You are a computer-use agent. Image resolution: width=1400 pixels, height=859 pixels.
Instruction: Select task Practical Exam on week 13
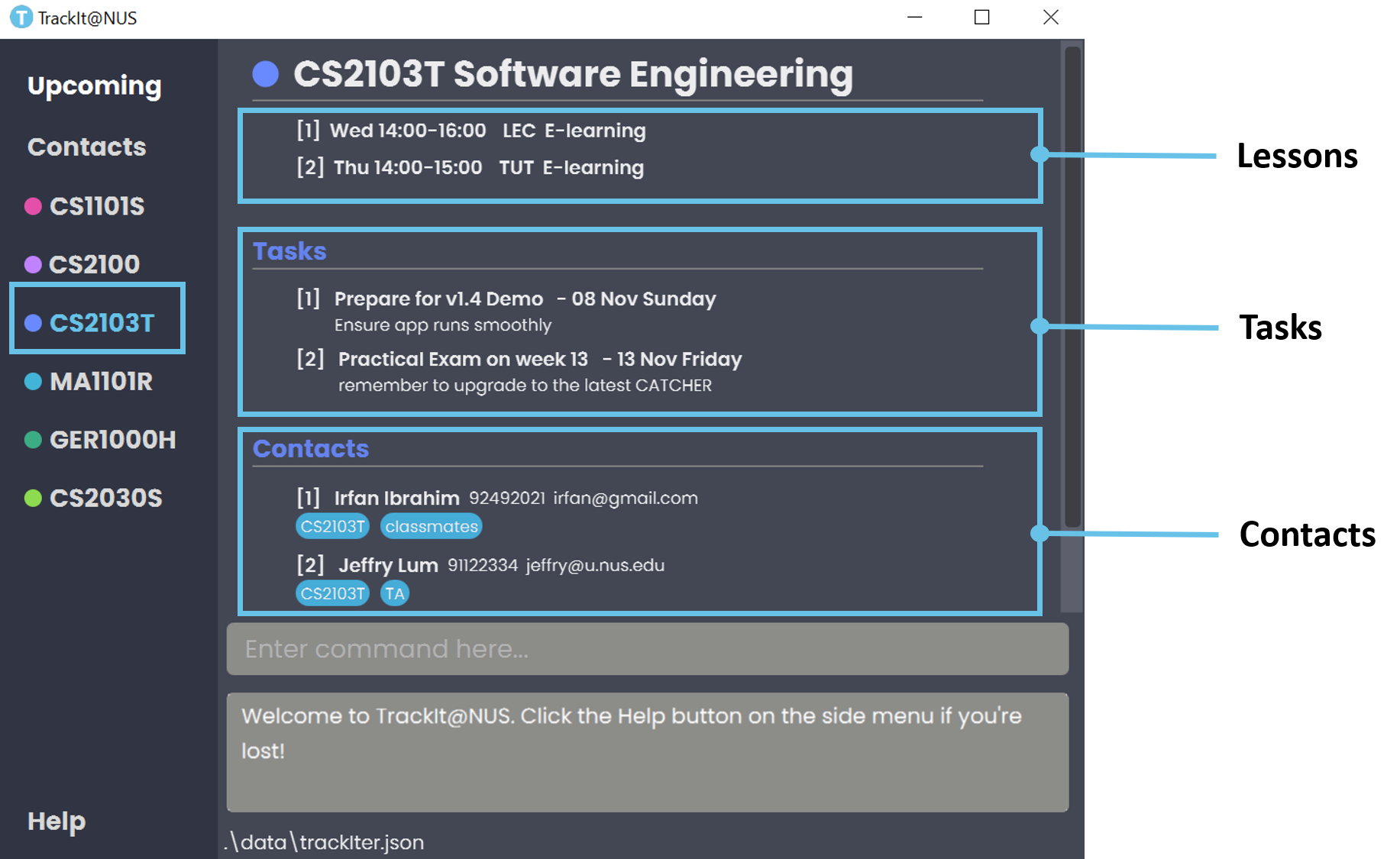coord(463,359)
